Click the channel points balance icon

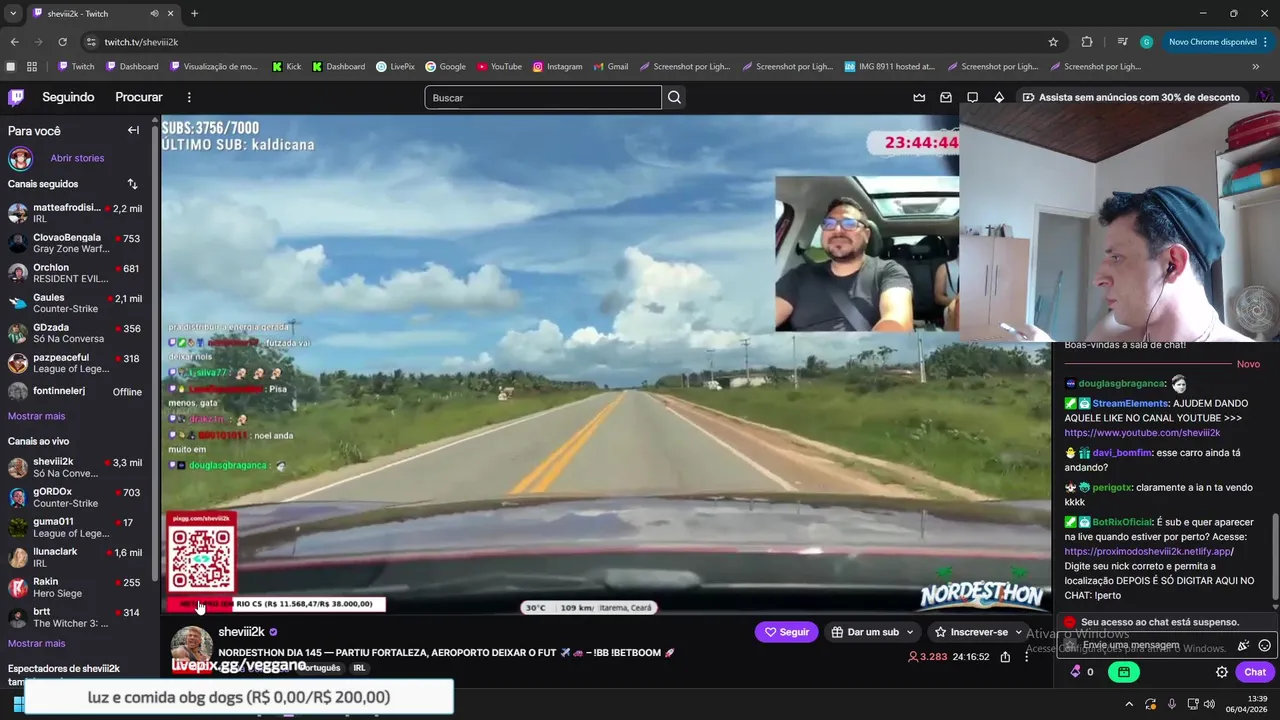pyautogui.click(x=1076, y=672)
